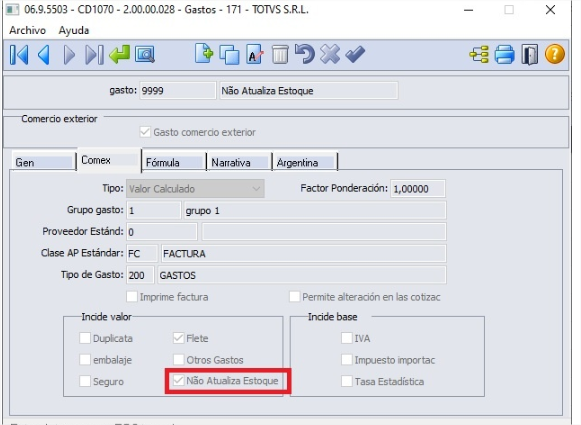Close the Gastos window
This screenshot has width=581, height=425.
[551, 10]
